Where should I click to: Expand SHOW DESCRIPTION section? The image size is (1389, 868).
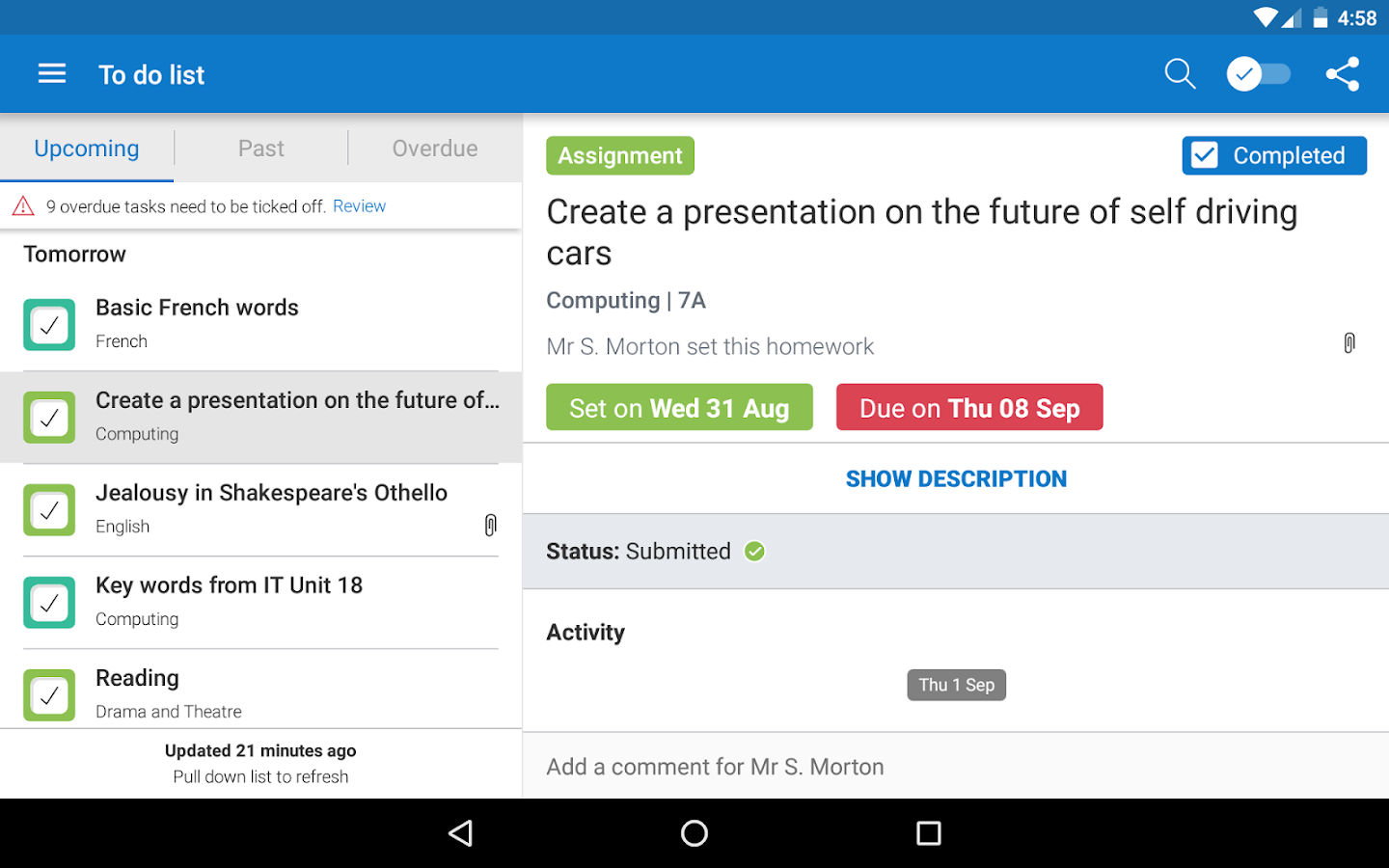coord(956,479)
